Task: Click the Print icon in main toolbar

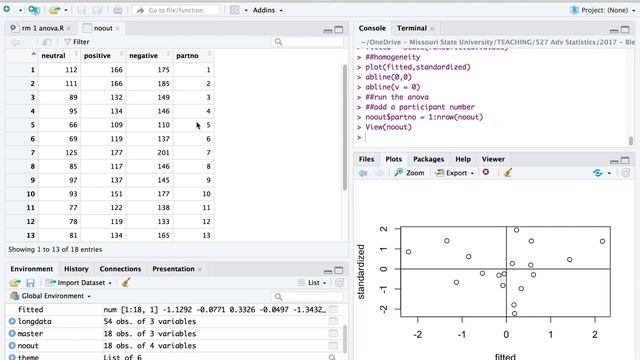Action: click(118, 10)
